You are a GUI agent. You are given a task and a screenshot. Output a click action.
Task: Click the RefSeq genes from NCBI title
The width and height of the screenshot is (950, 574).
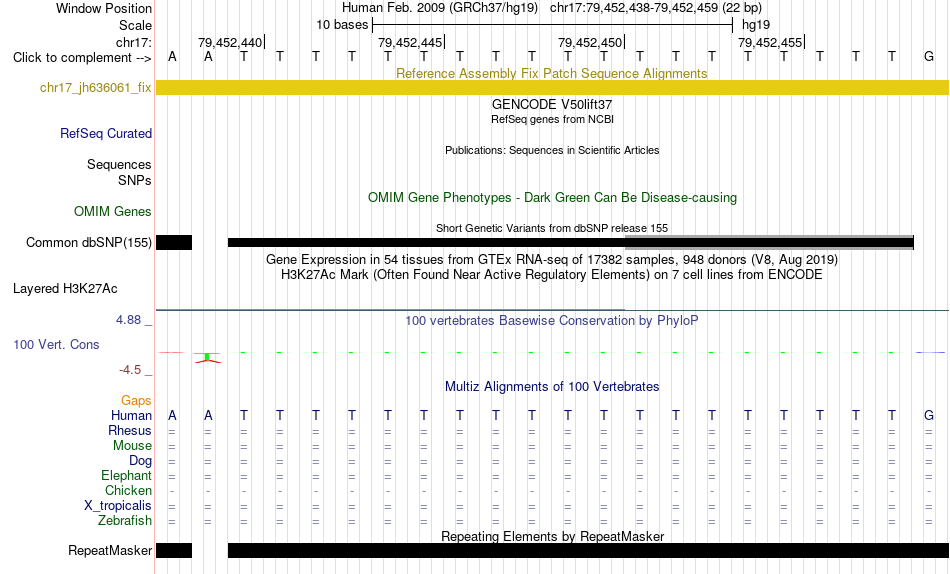coord(552,119)
